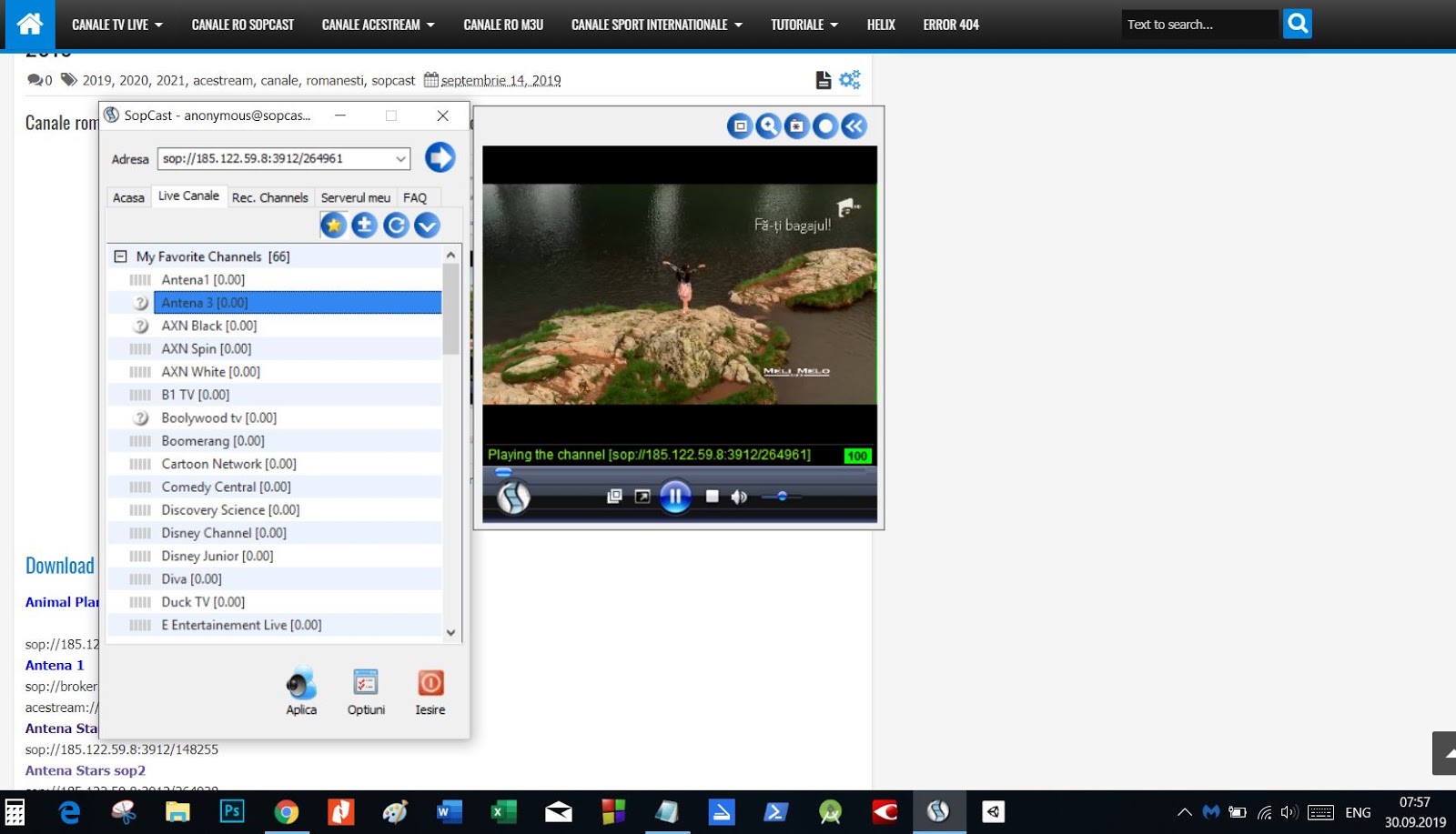Open the ERROR 404 menu item
Viewport: 1456px width, 834px height.
pos(951,25)
